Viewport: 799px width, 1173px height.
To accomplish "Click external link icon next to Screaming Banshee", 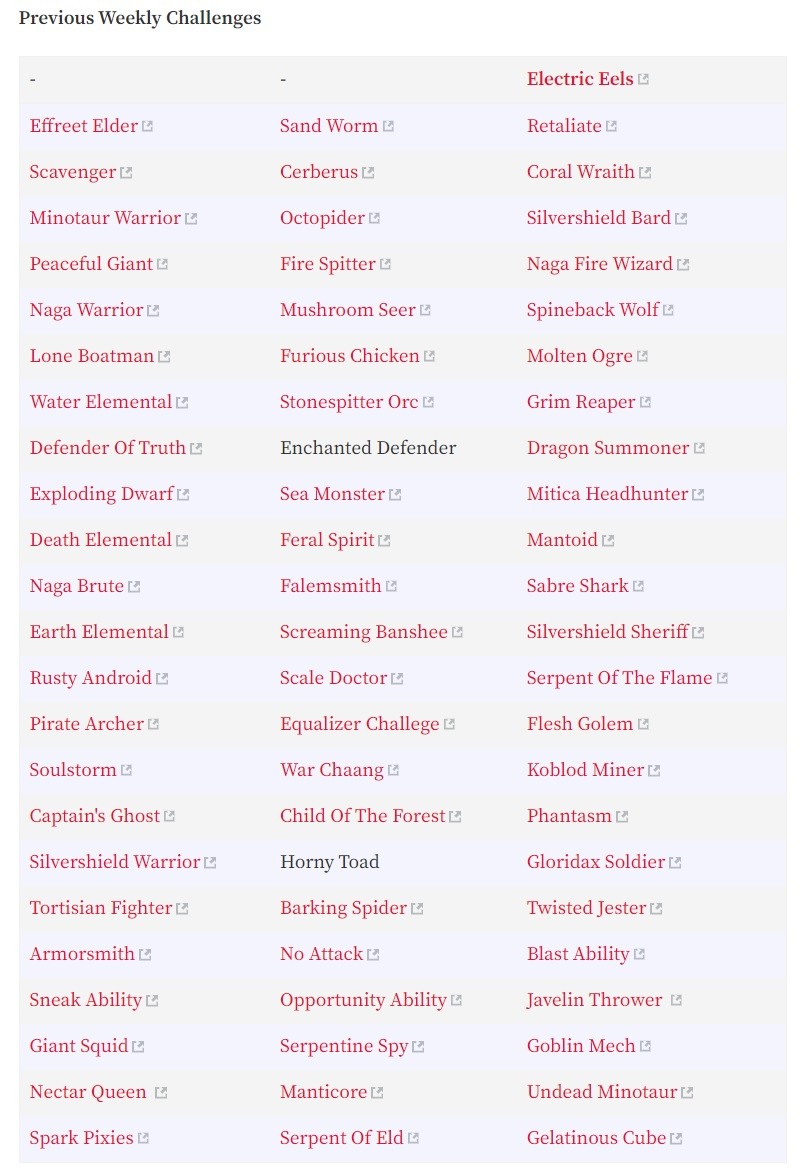I will pyautogui.click(x=457, y=633).
